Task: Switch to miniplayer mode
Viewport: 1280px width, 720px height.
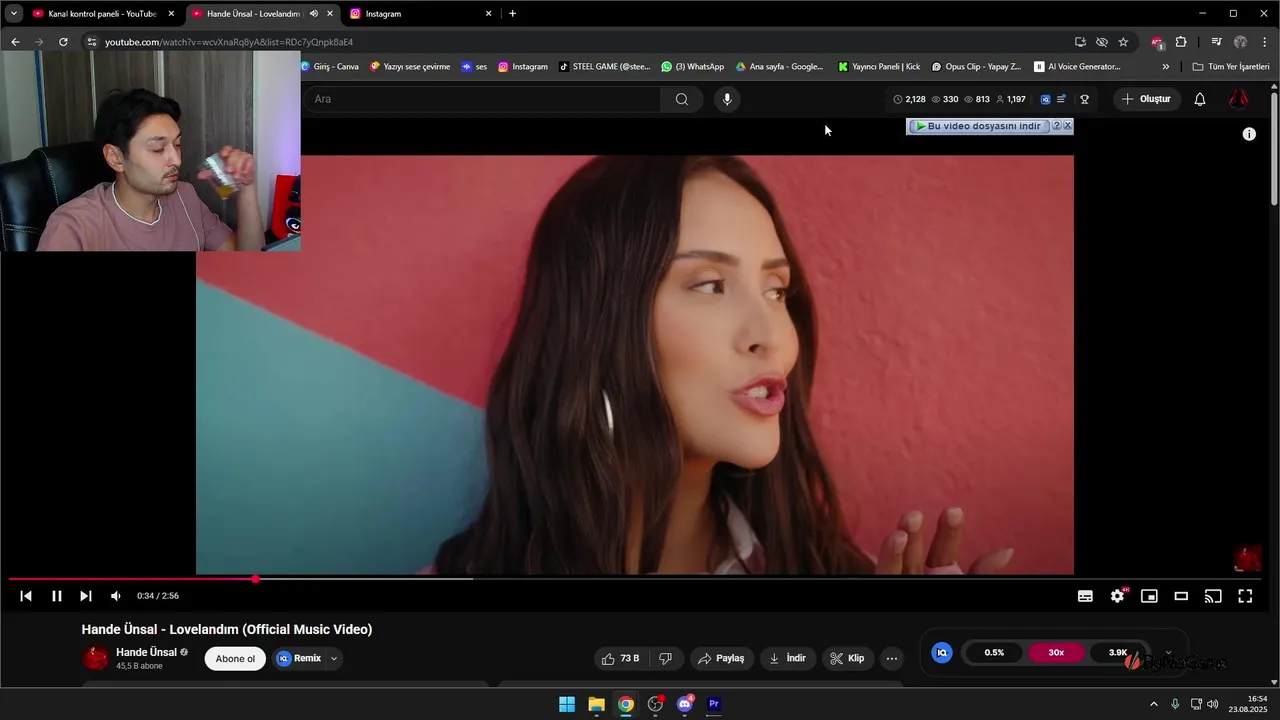Action: (x=1149, y=596)
